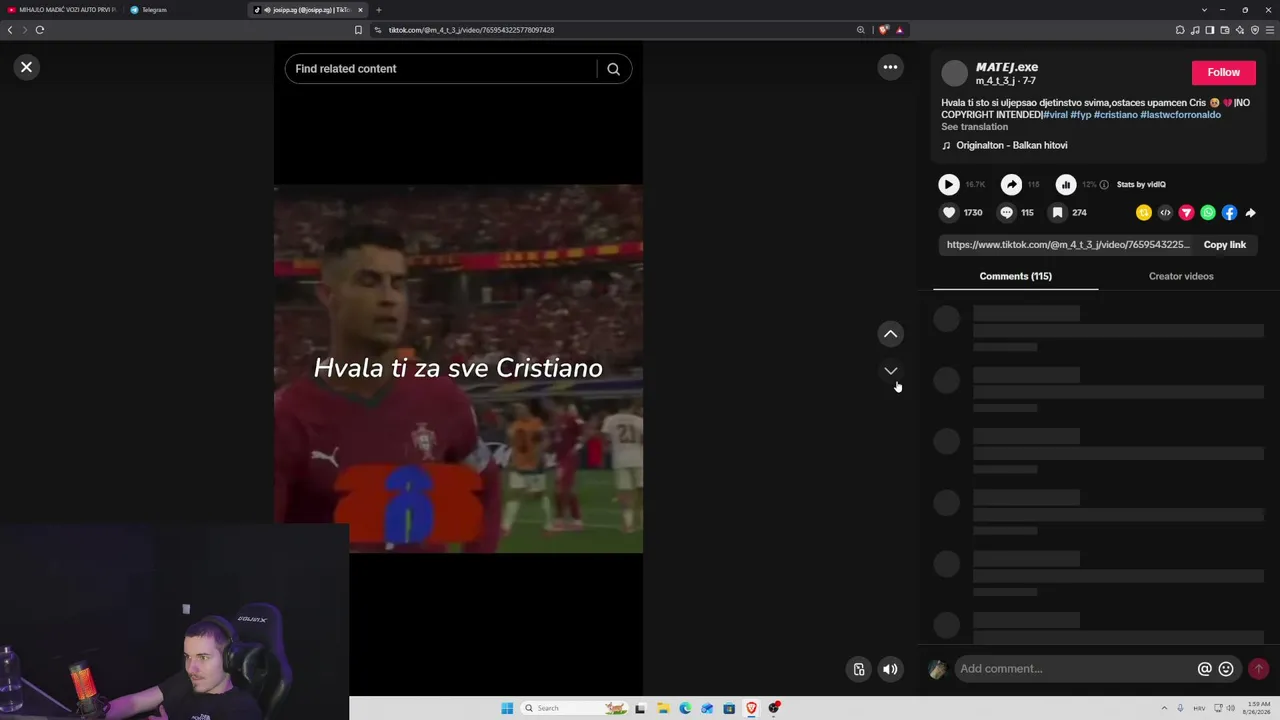Viewport: 1280px width, 720px height.
Task: Open the Brave Wallet icon
Action: click(x=1225, y=30)
